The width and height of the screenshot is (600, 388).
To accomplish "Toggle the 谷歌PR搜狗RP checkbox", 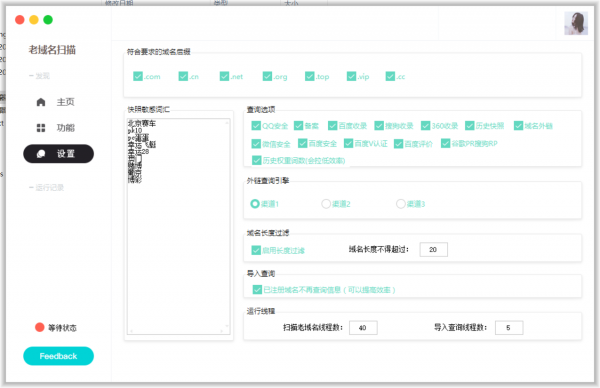I will click(x=445, y=143).
